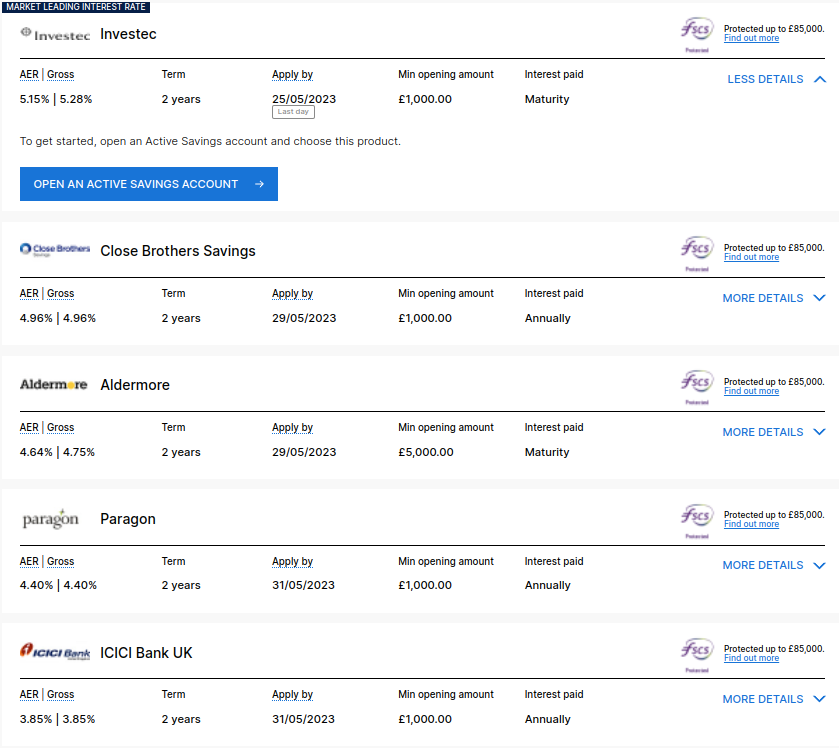Select the Close Brothers Savings heading
The image size is (839, 748).
(178, 250)
